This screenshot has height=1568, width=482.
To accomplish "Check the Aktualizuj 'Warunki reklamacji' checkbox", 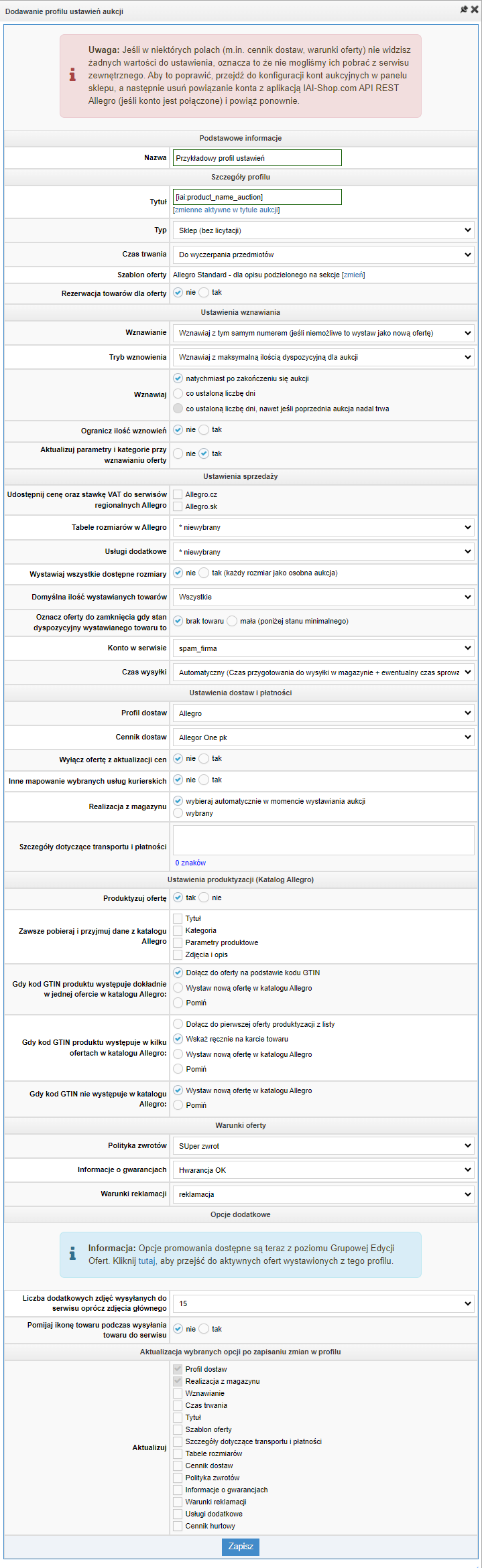I will (x=178, y=1502).
